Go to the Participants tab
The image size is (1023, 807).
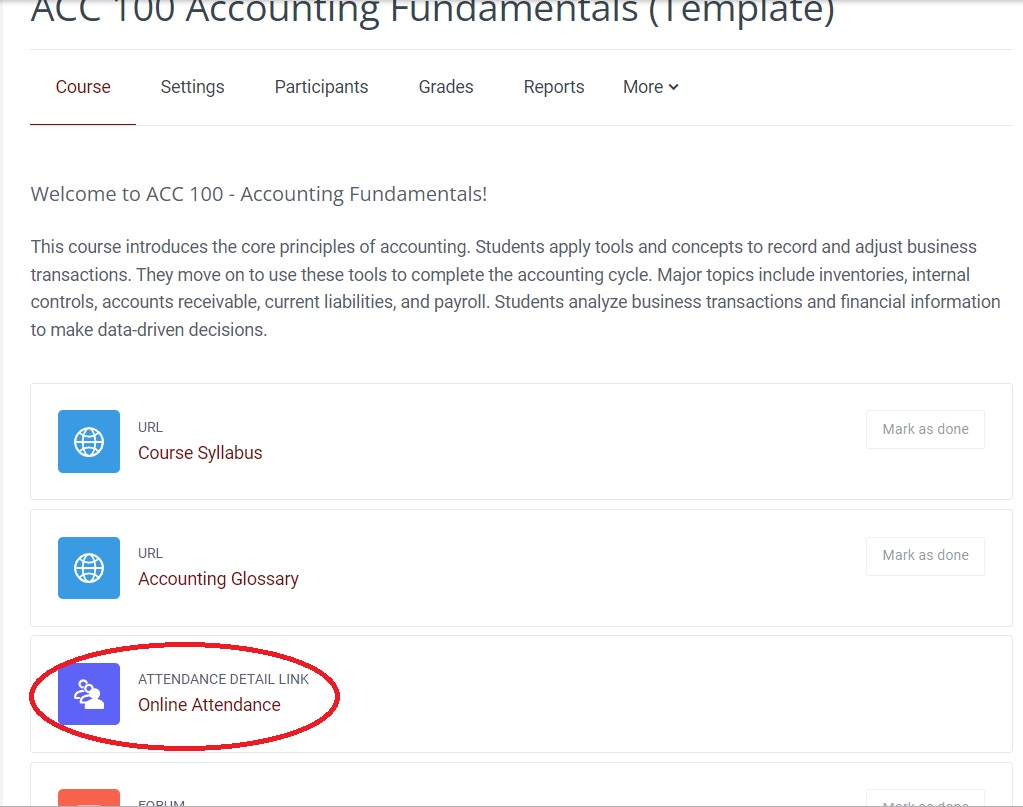tap(321, 87)
